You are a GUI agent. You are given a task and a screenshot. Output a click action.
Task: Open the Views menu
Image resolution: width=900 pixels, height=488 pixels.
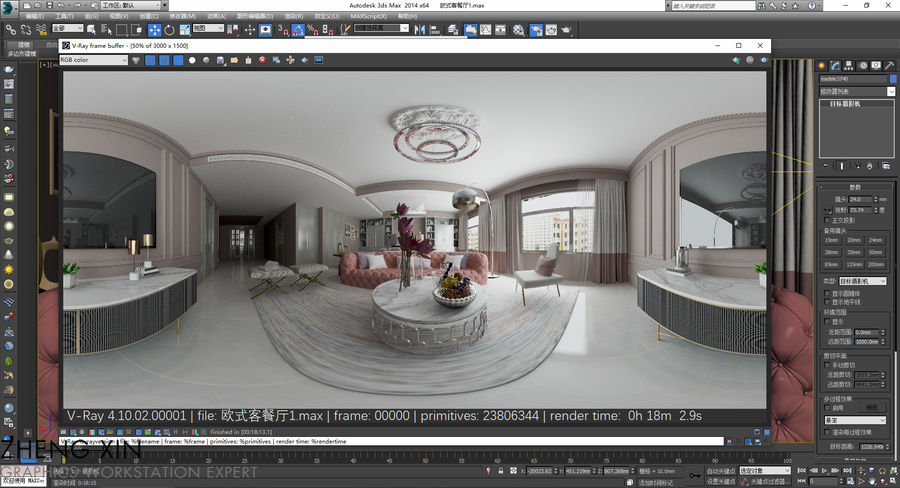pos(119,16)
